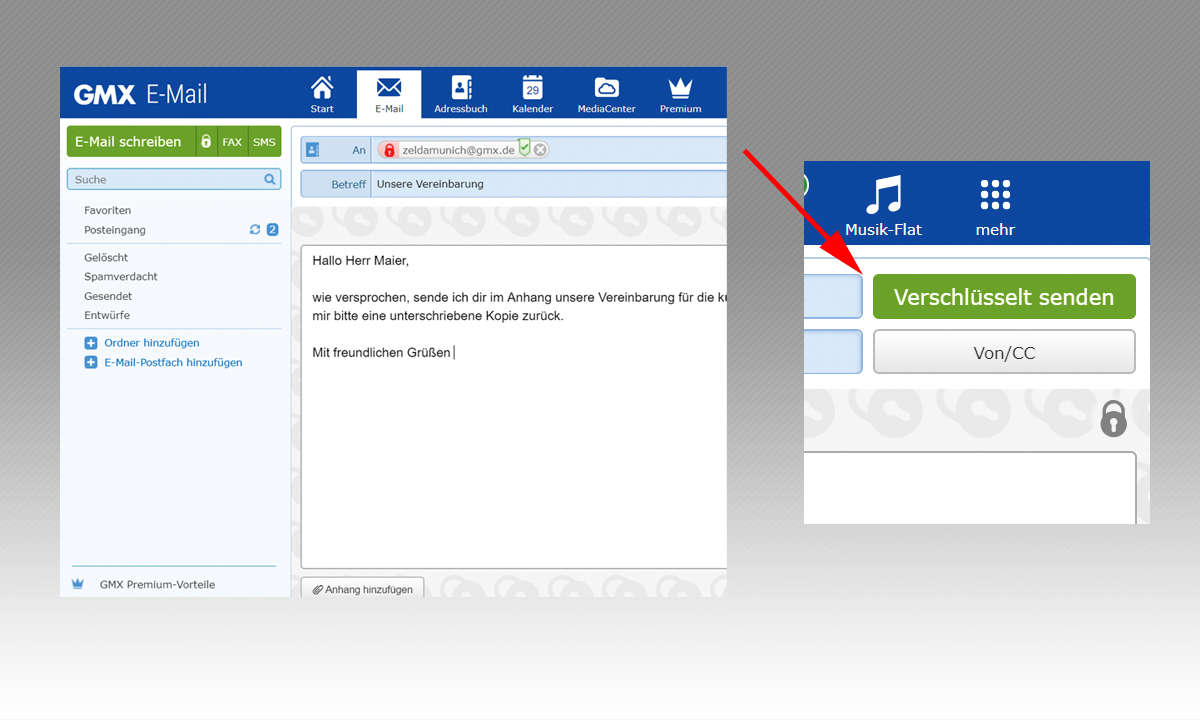This screenshot has height=720, width=1200.
Task: Open the Gelöscht folder
Action: 106,257
